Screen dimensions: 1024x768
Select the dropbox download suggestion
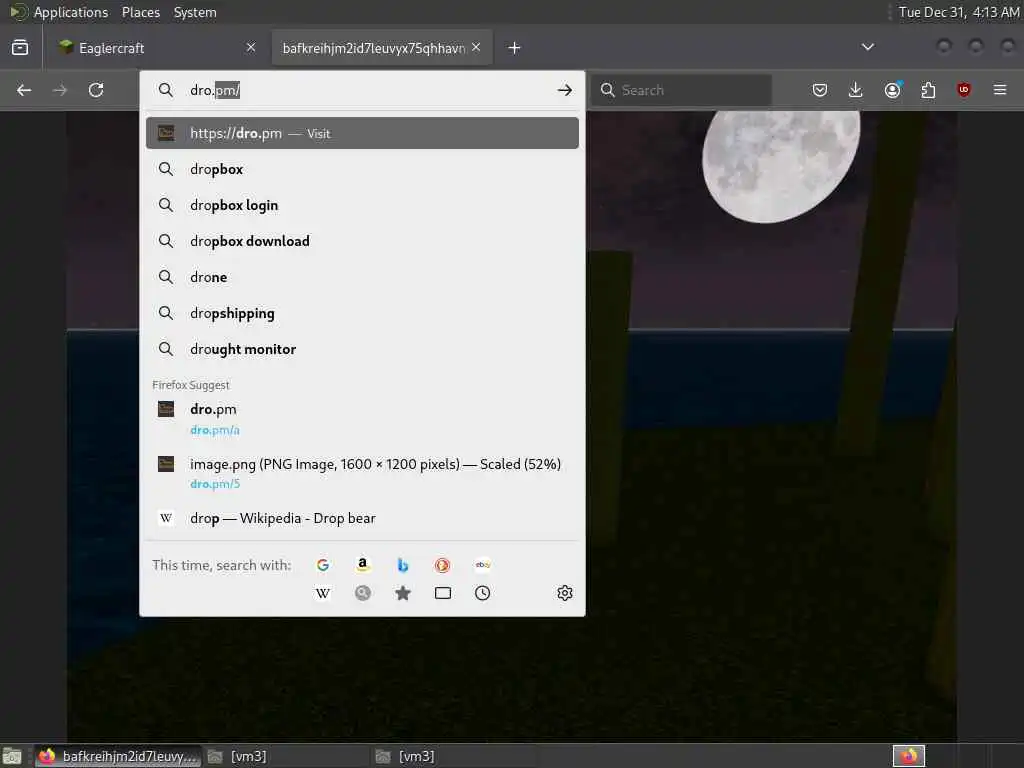click(x=362, y=241)
